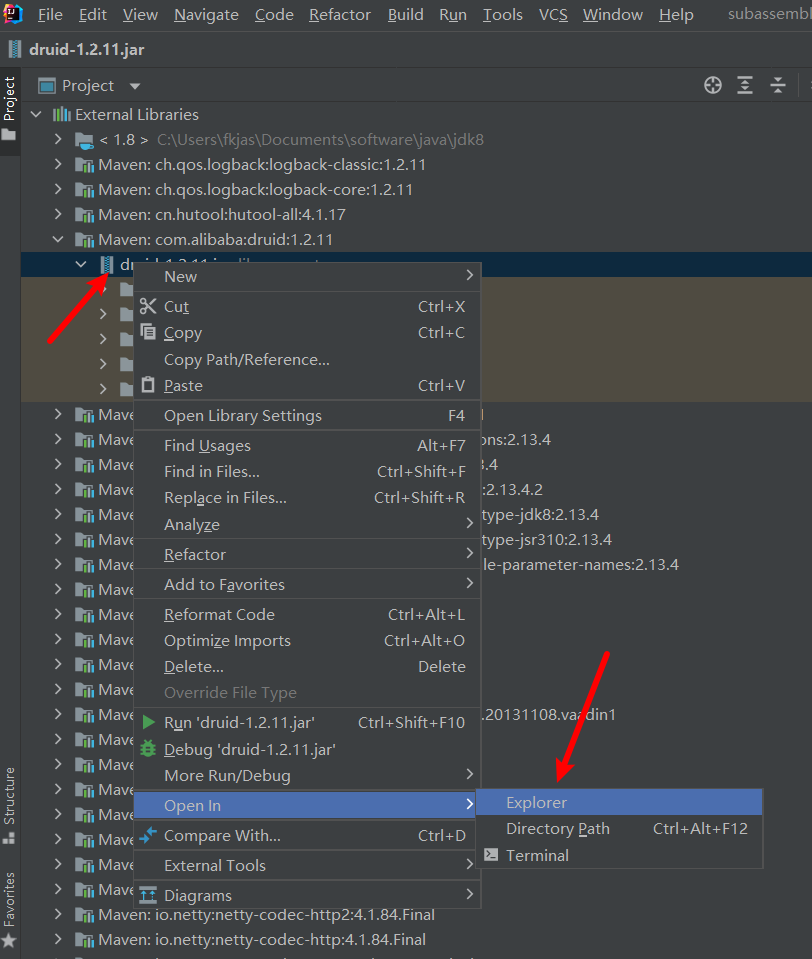Image resolution: width=812 pixels, height=959 pixels.
Task: Choose New in the context menu
Action: click(x=307, y=276)
